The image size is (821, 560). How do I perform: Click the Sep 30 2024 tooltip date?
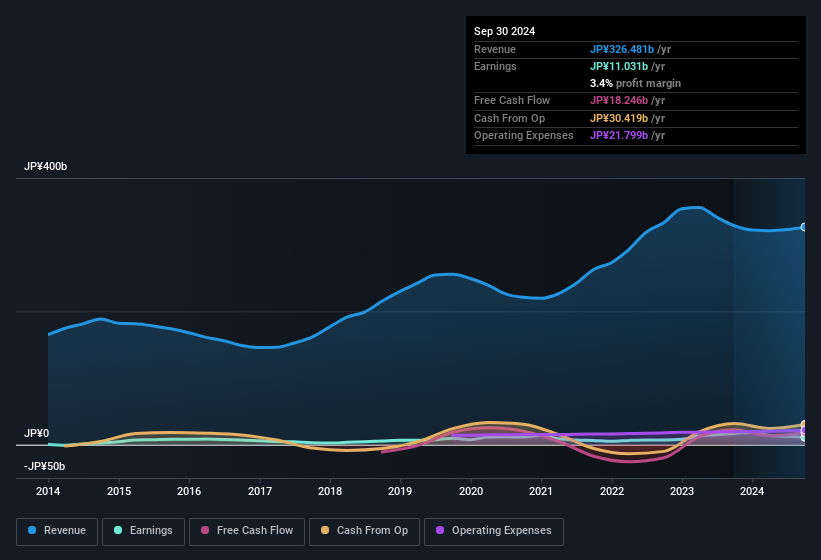[x=505, y=31]
